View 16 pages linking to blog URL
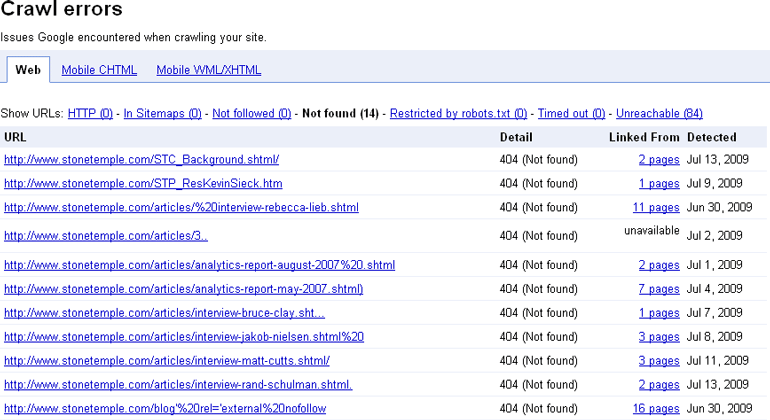Screen dimensions: 770x420 (656, 409)
